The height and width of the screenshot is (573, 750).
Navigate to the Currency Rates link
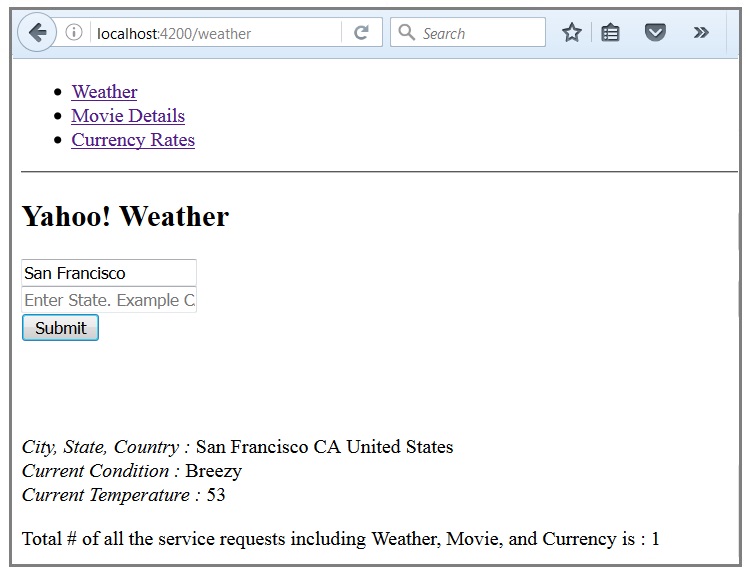tap(133, 140)
